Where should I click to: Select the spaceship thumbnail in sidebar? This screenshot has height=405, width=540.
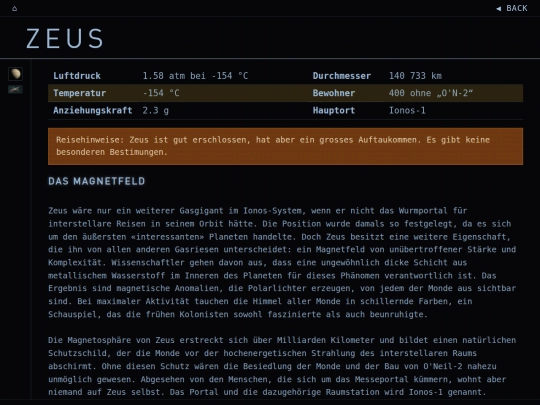coord(15,90)
